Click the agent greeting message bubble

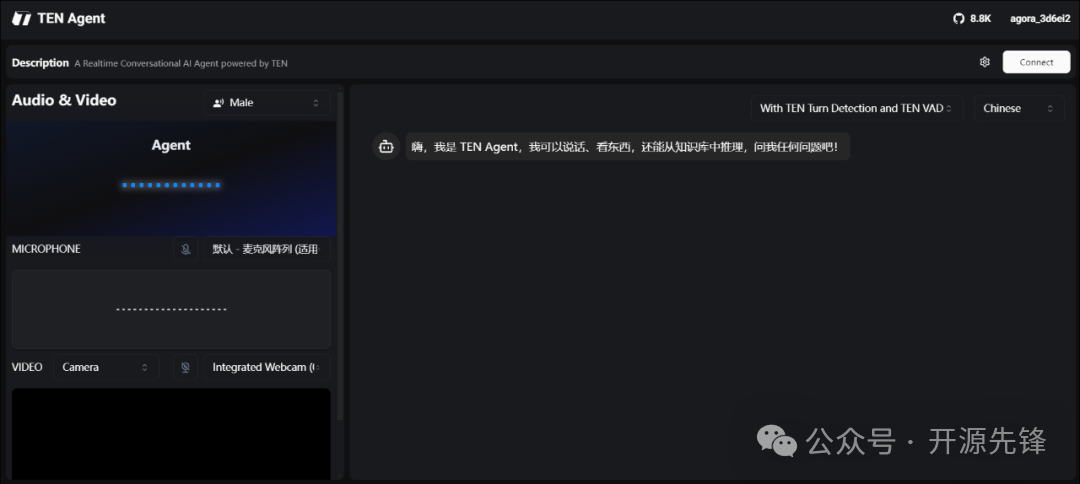pos(627,147)
